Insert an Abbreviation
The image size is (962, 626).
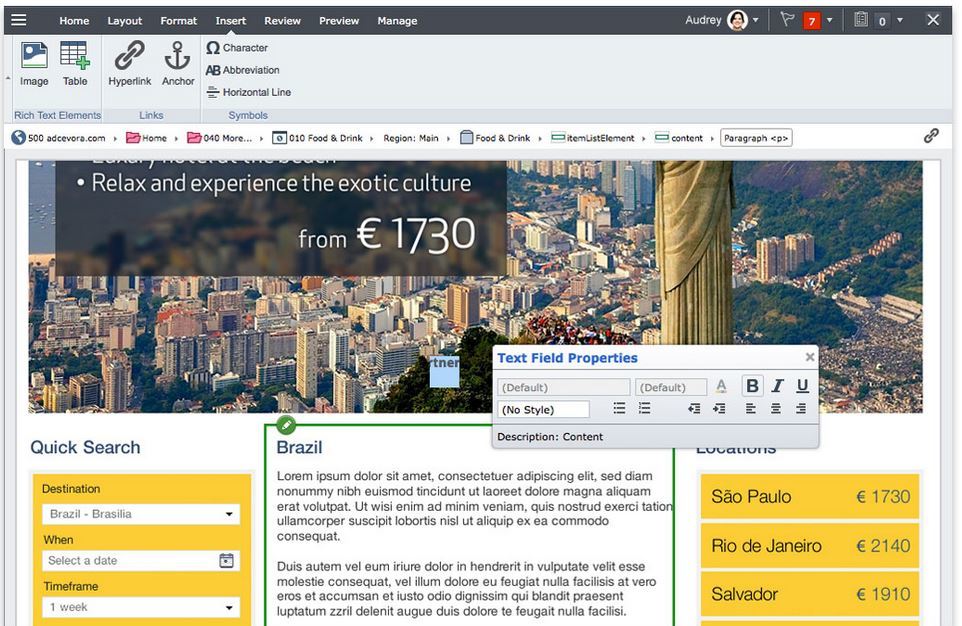click(243, 70)
